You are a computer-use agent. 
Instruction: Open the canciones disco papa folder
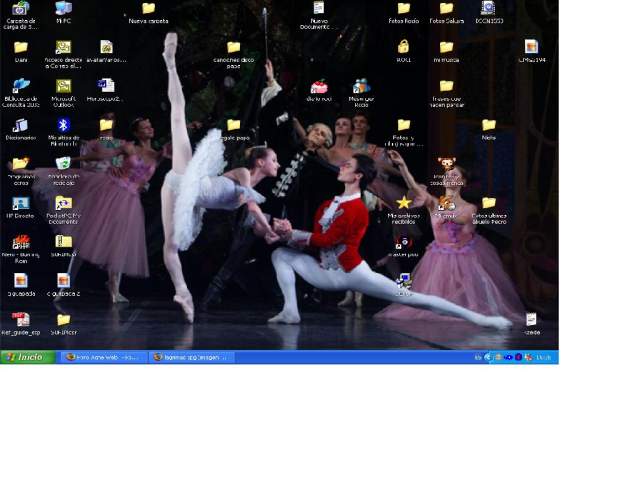(x=233, y=47)
